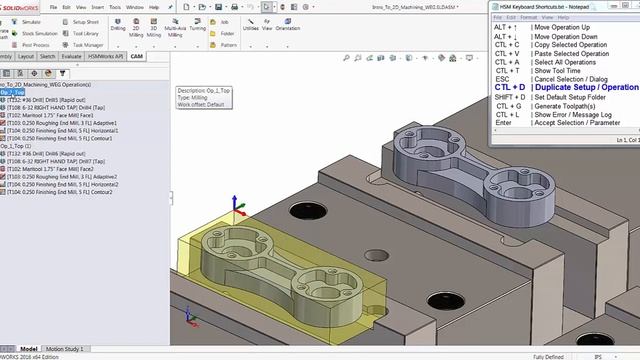Expand the Select tool dropdown arrow
The height and width of the screenshot is (360, 640).
[274, 7]
